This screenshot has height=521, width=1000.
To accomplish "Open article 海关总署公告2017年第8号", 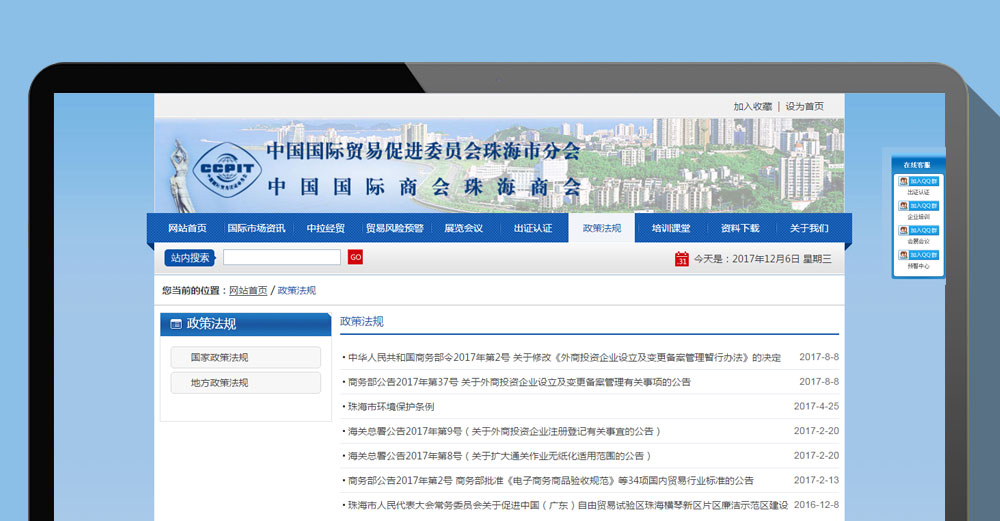I will point(499,456).
